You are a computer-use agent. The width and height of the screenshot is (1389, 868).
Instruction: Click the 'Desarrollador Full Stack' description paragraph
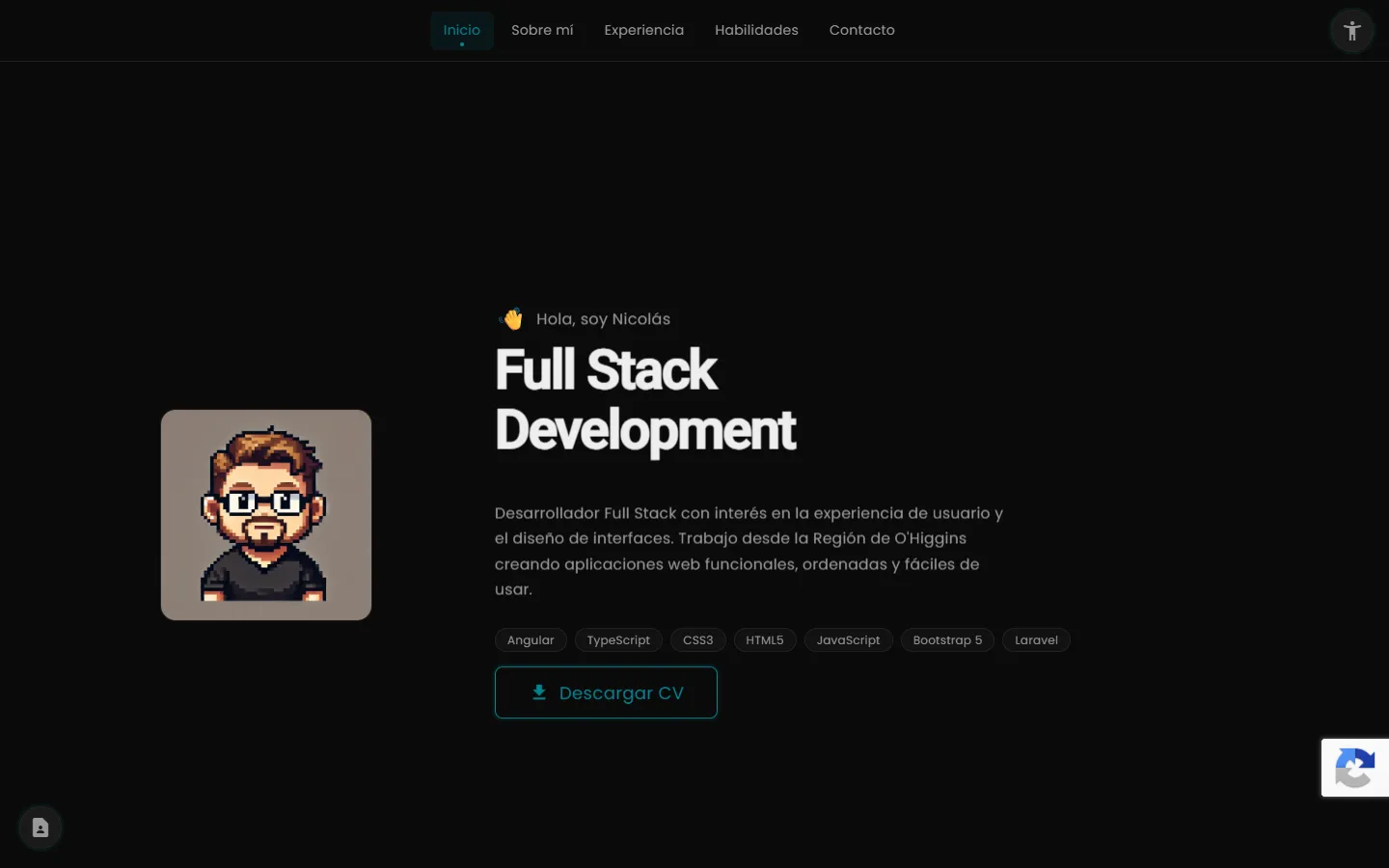749,551
